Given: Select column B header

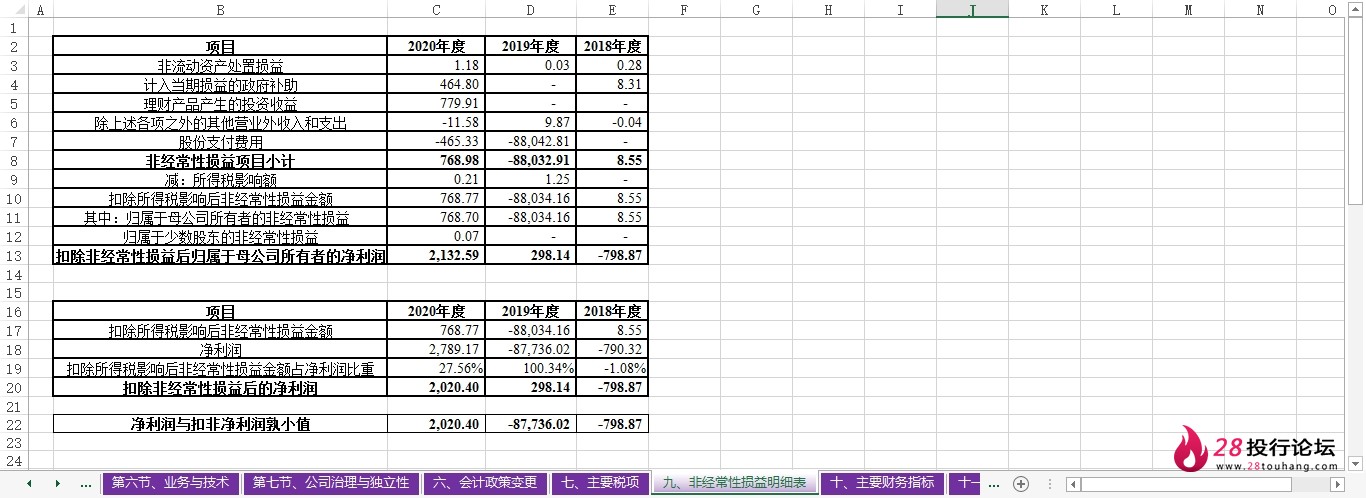Looking at the screenshot, I should [x=220, y=9].
